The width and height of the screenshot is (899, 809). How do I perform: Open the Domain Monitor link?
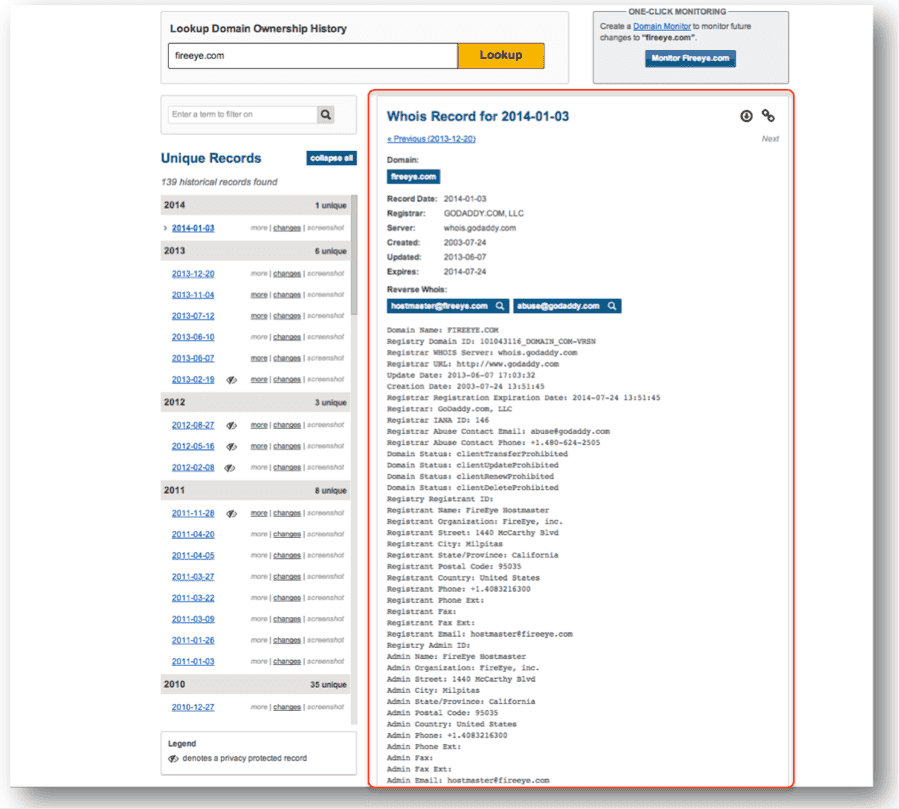point(662,26)
